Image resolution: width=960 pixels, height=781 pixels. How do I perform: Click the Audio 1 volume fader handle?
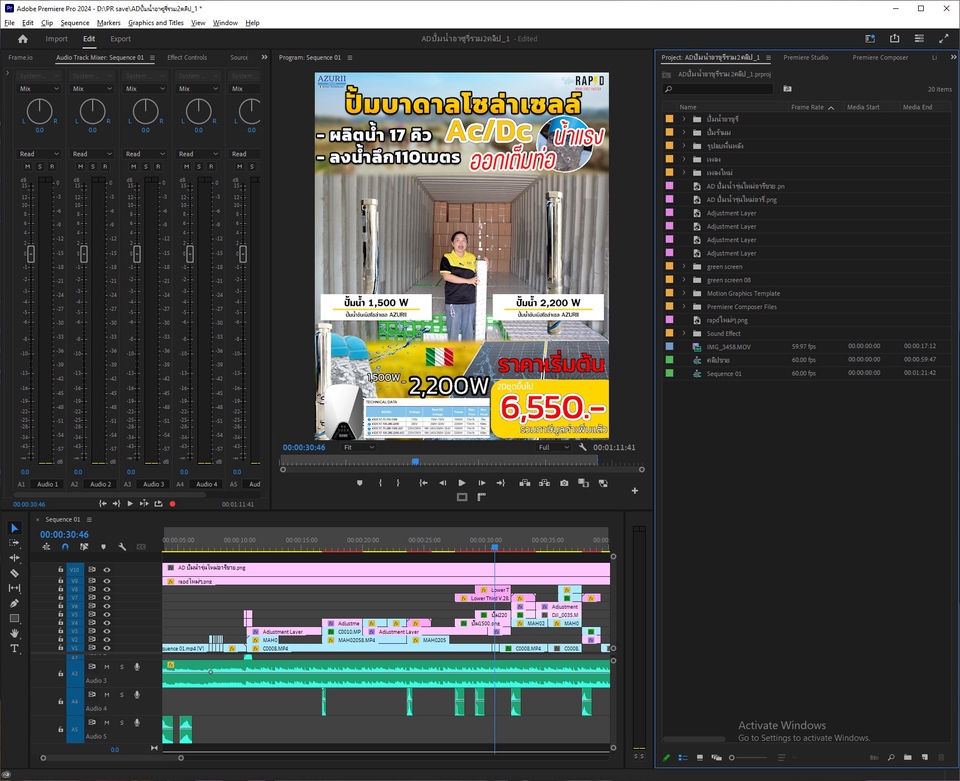(x=31, y=253)
